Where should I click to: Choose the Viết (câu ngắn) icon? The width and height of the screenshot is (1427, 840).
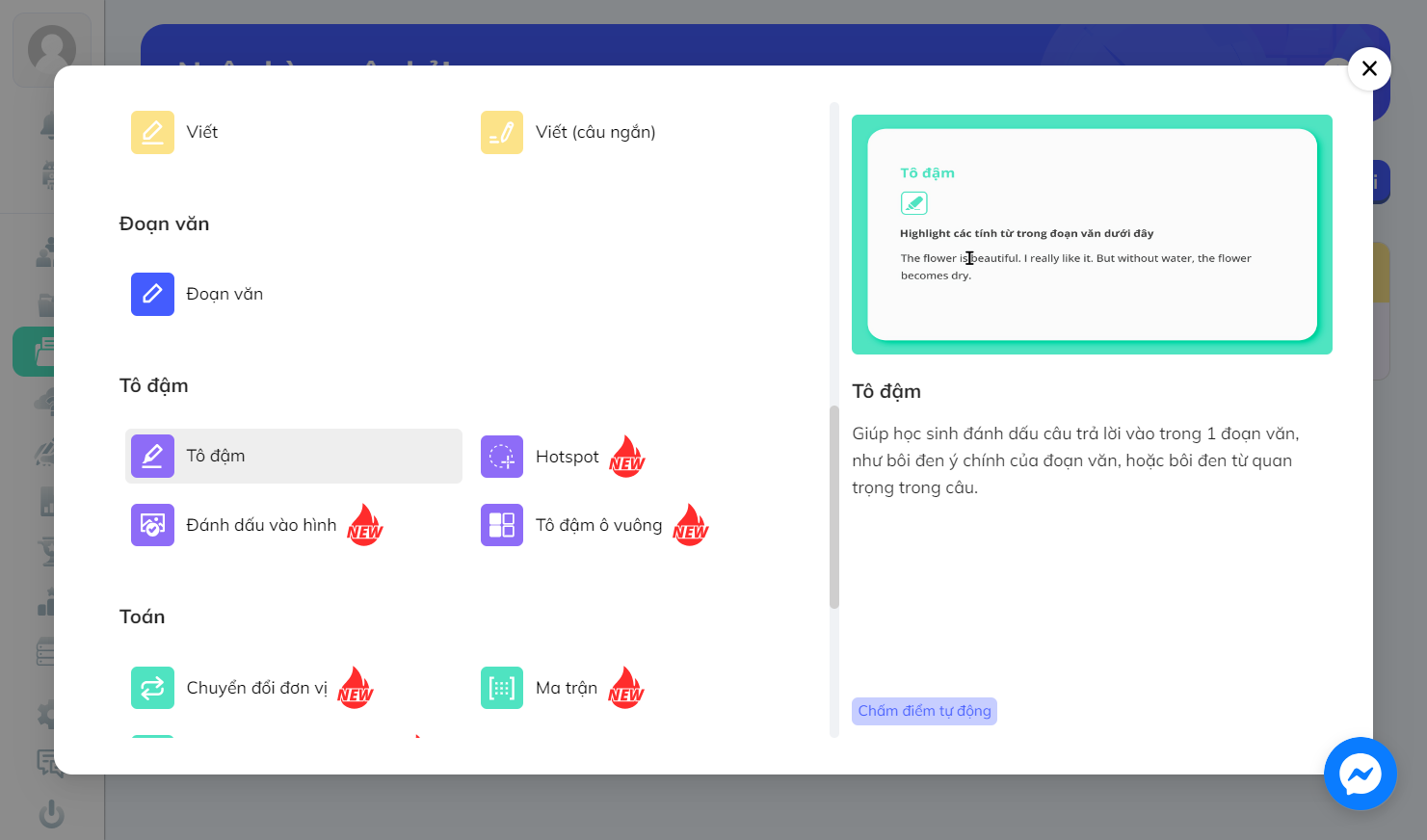point(502,132)
